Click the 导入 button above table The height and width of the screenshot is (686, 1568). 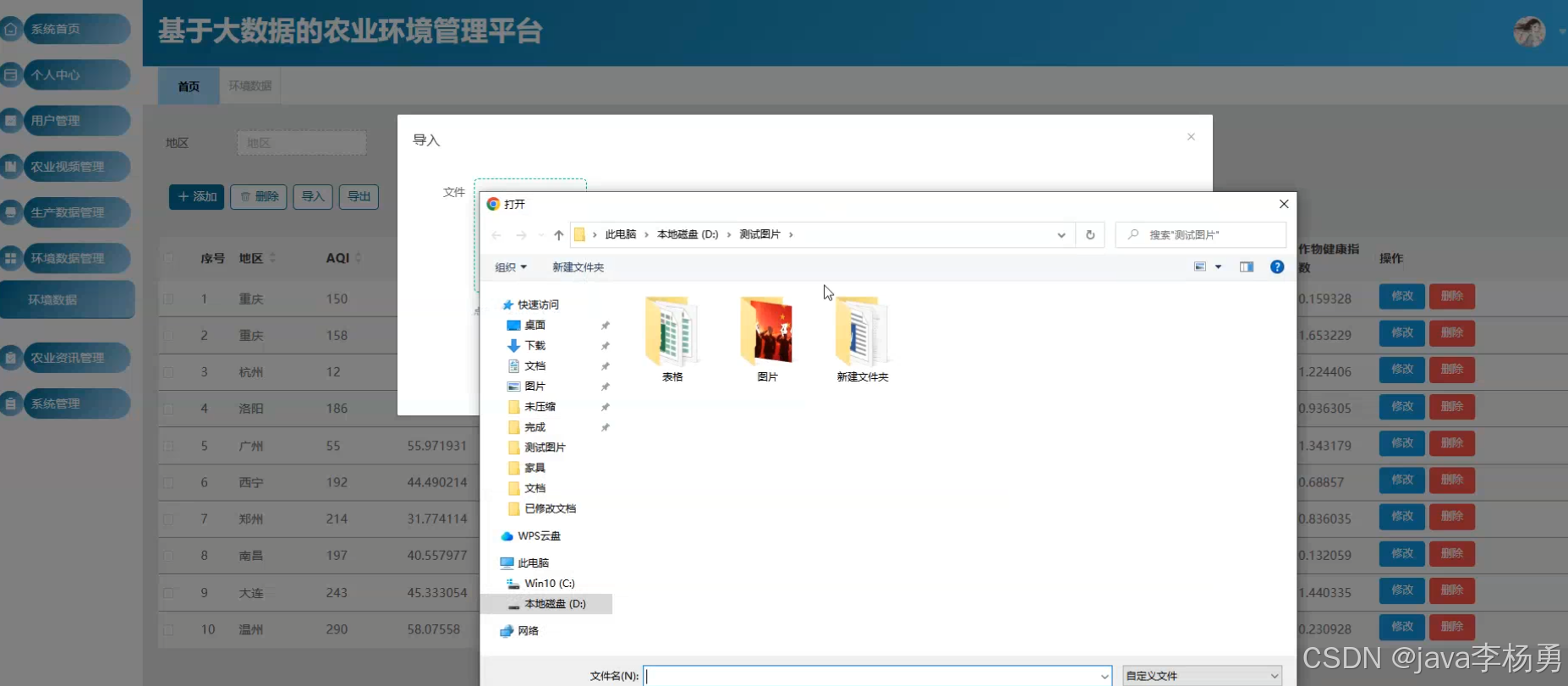tap(313, 197)
